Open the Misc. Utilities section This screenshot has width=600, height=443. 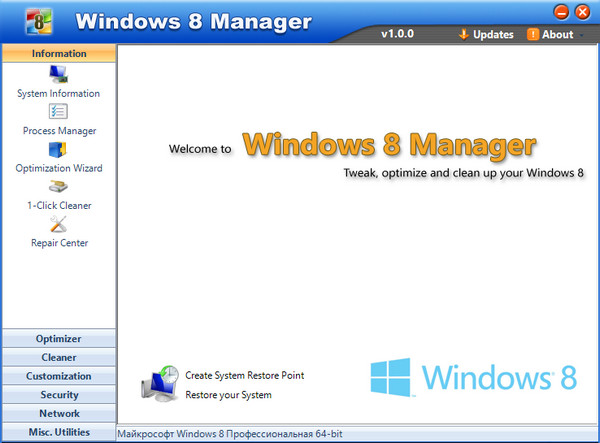coord(59,432)
